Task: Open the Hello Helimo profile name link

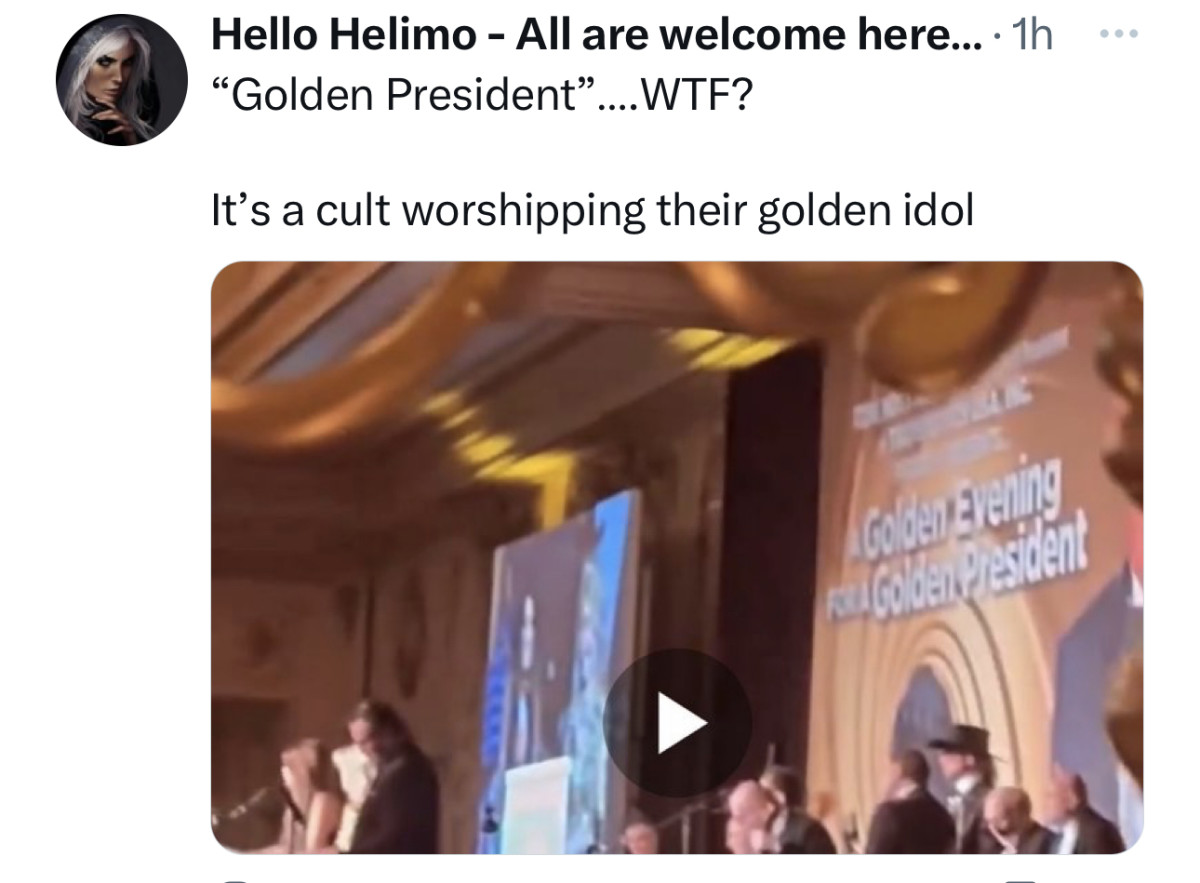Action: click(x=596, y=36)
